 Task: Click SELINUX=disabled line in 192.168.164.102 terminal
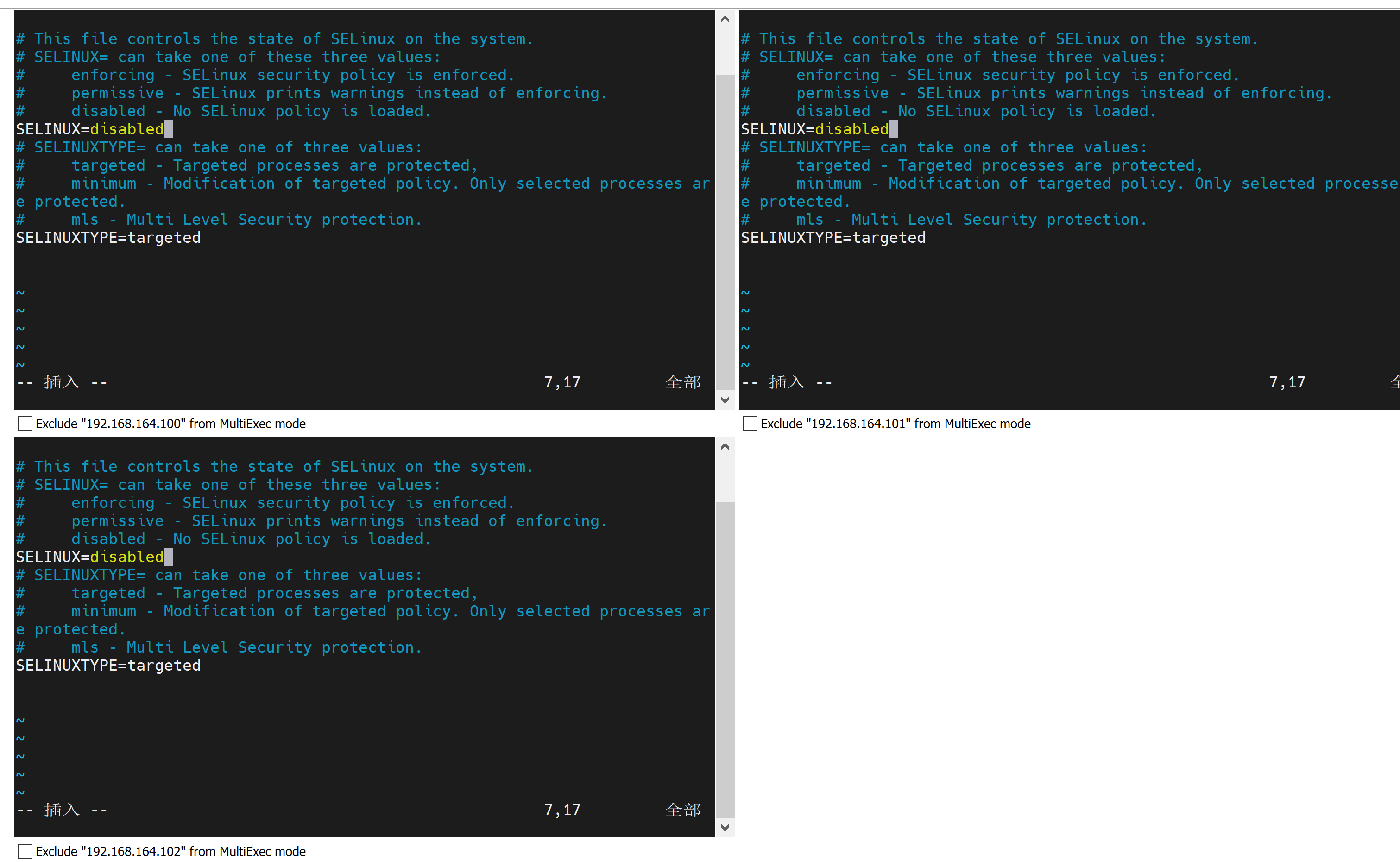coord(89,557)
